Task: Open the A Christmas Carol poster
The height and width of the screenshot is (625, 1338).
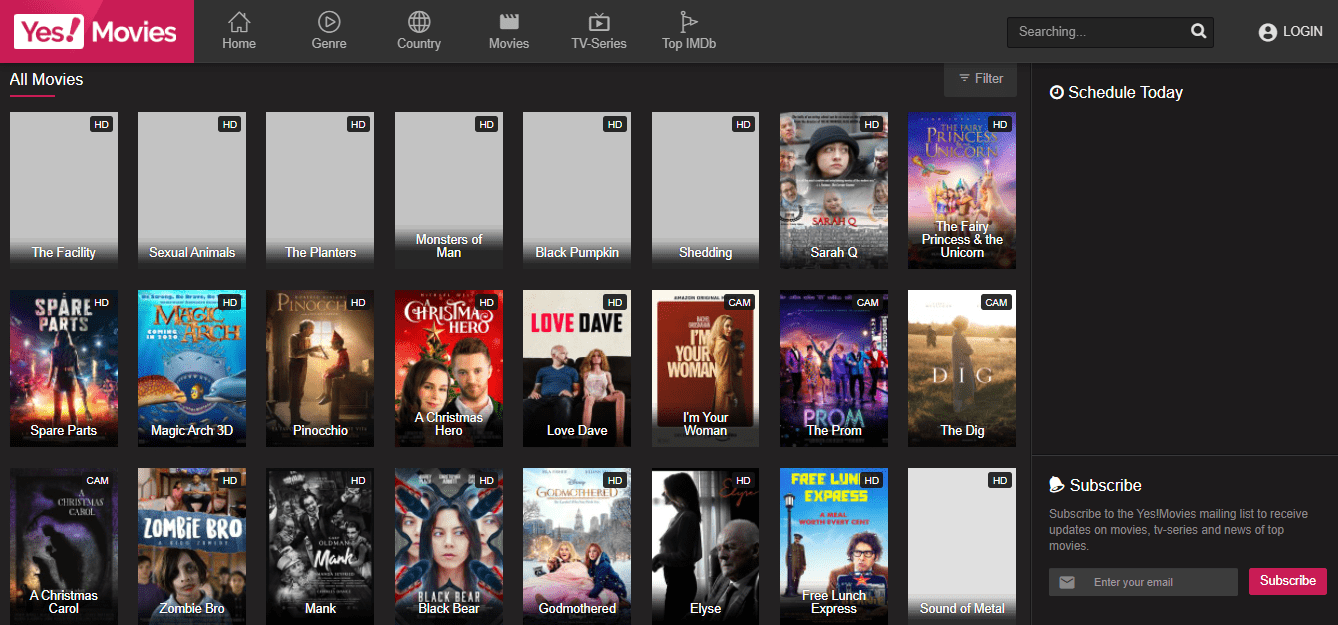Action: click(x=64, y=546)
